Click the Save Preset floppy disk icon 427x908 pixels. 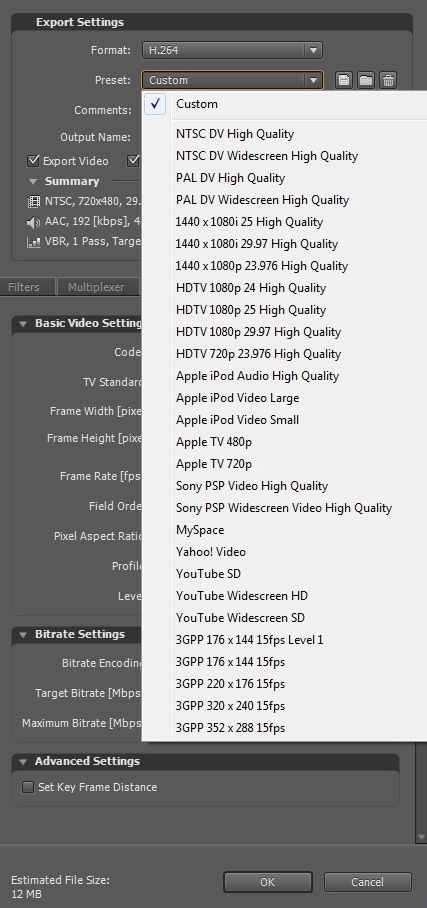[344, 80]
